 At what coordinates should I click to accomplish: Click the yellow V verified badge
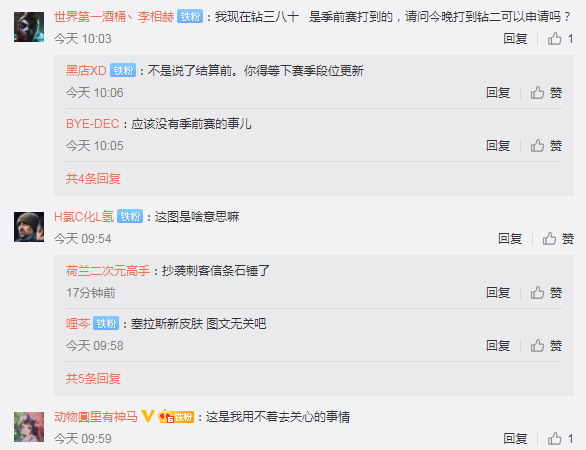tap(148, 416)
